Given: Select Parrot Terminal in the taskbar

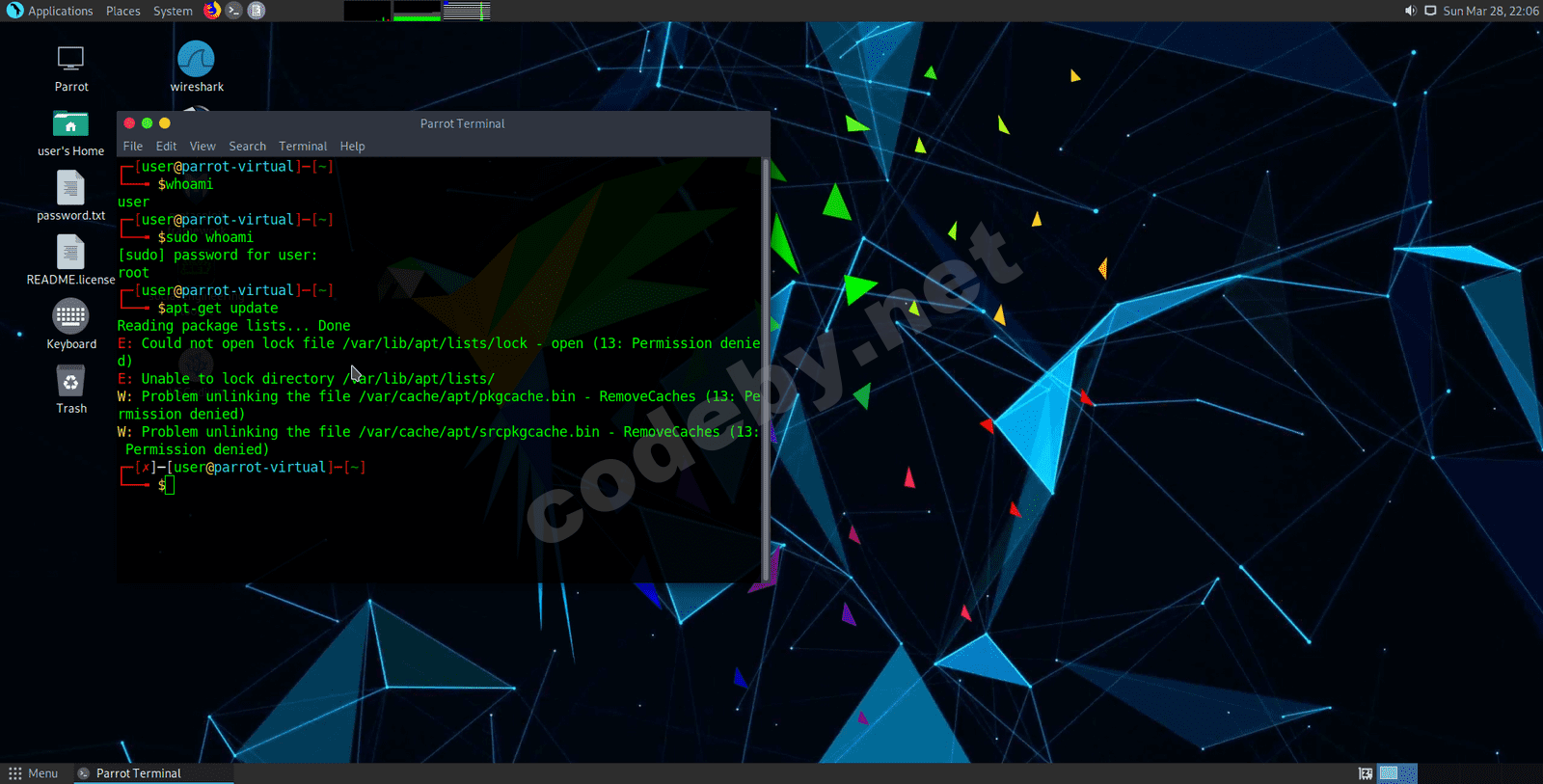Looking at the screenshot, I should 153,773.
